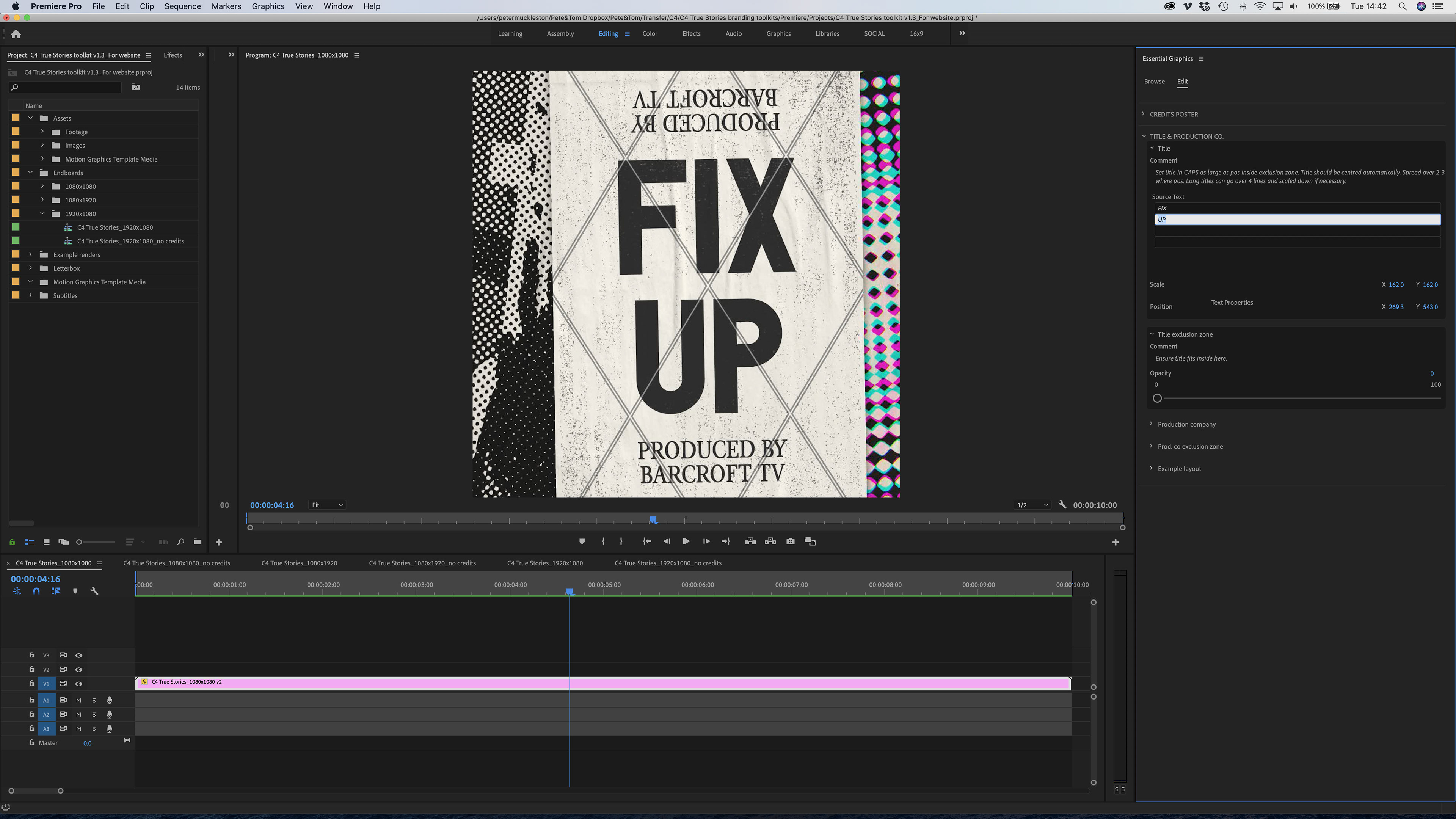Switch project panel to Icon View
Image resolution: width=1456 pixels, height=819 pixels.
click(x=46, y=542)
